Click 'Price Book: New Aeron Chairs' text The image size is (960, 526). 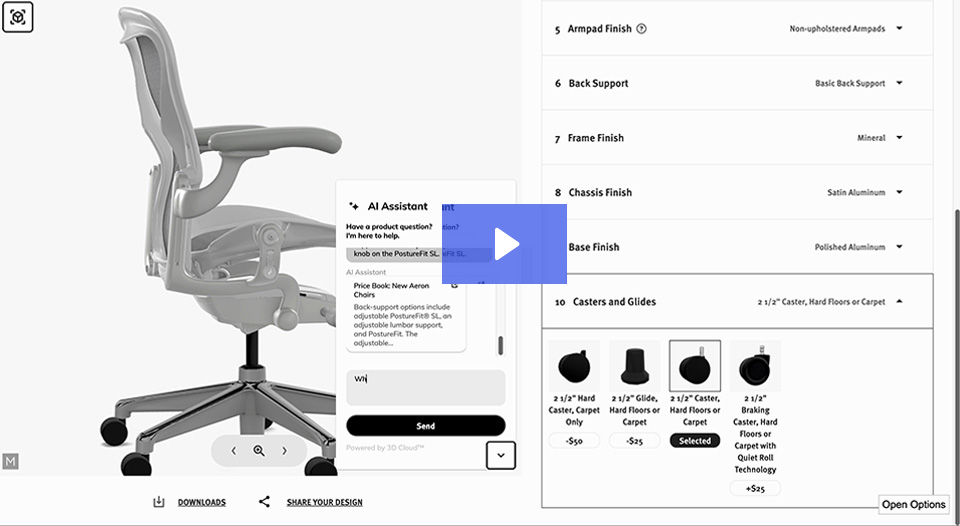391,290
